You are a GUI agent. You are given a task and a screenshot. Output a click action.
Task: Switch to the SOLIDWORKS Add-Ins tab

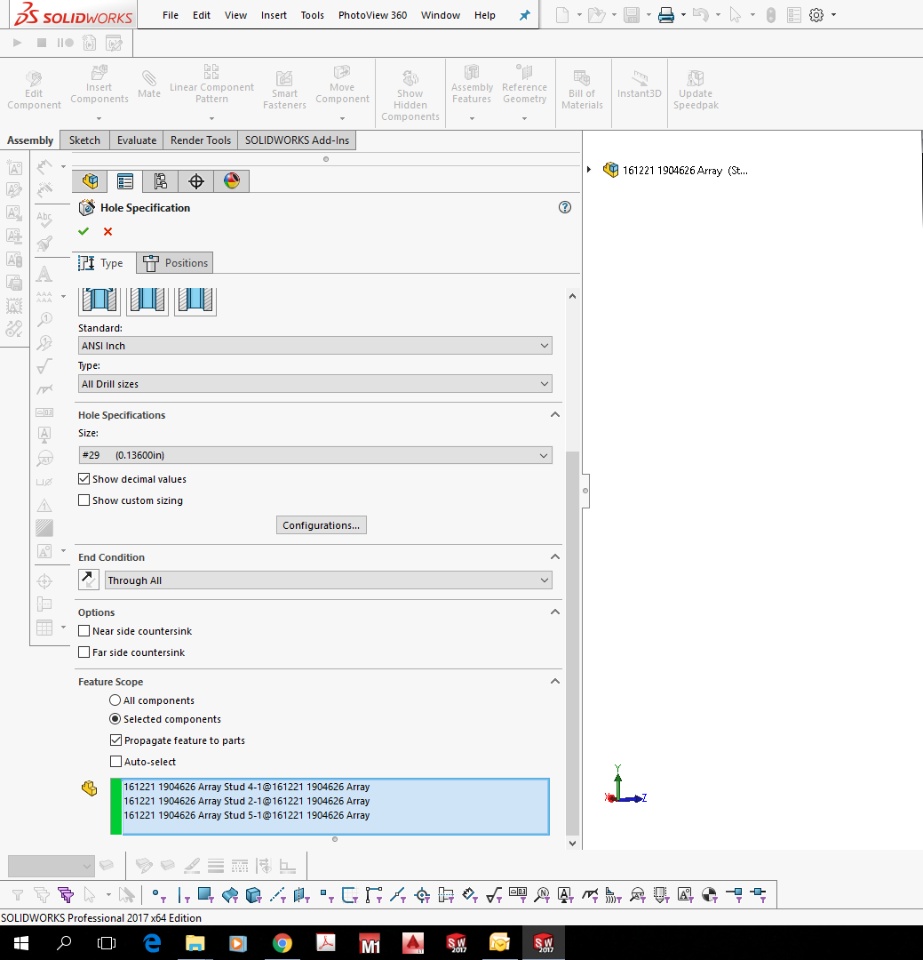point(297,140)
